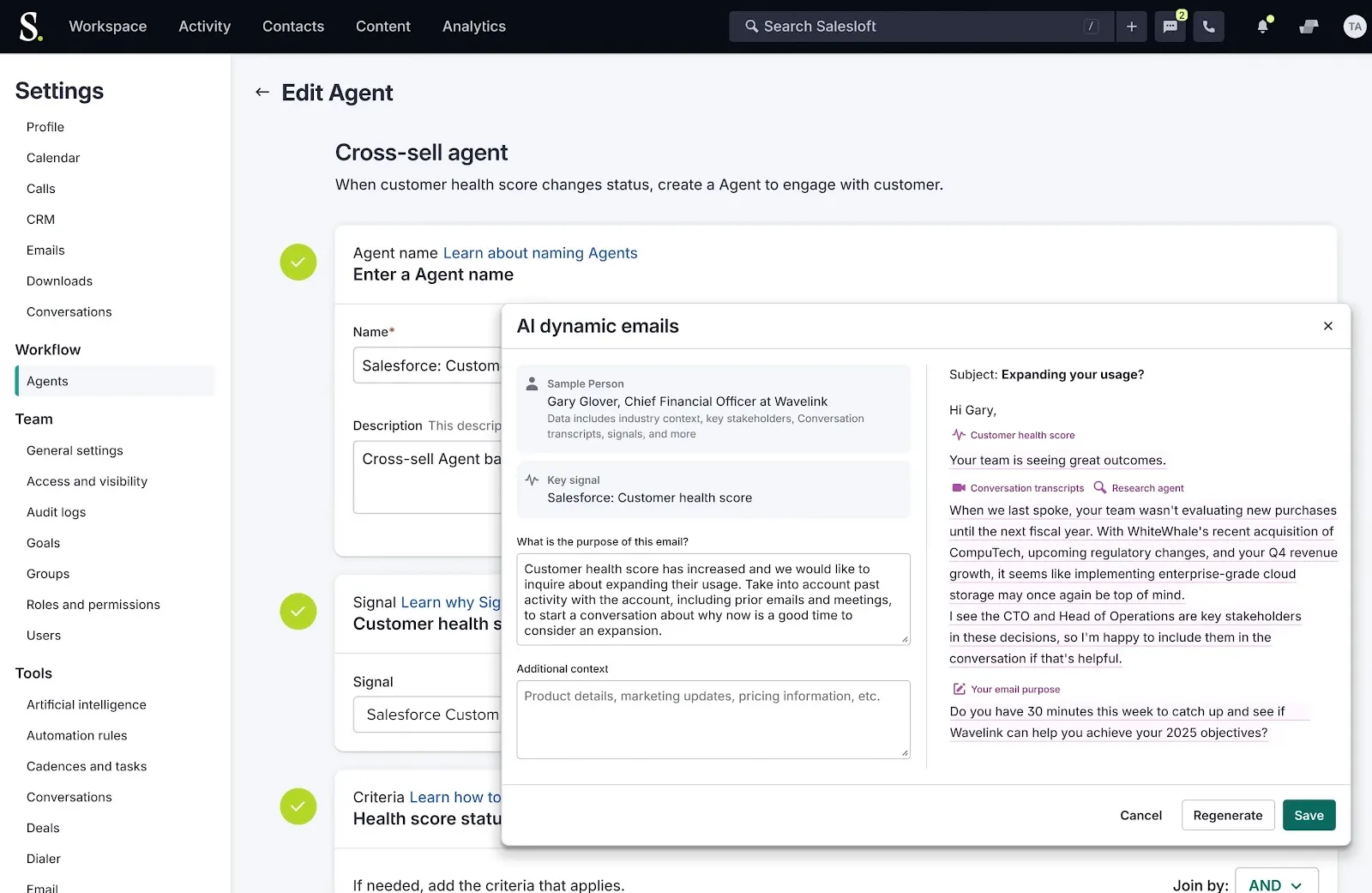Open the notifications bell
Image resolution: width=1372 pixels, height=893 pixels.
pyautogui.click(x=1262, y=27)
